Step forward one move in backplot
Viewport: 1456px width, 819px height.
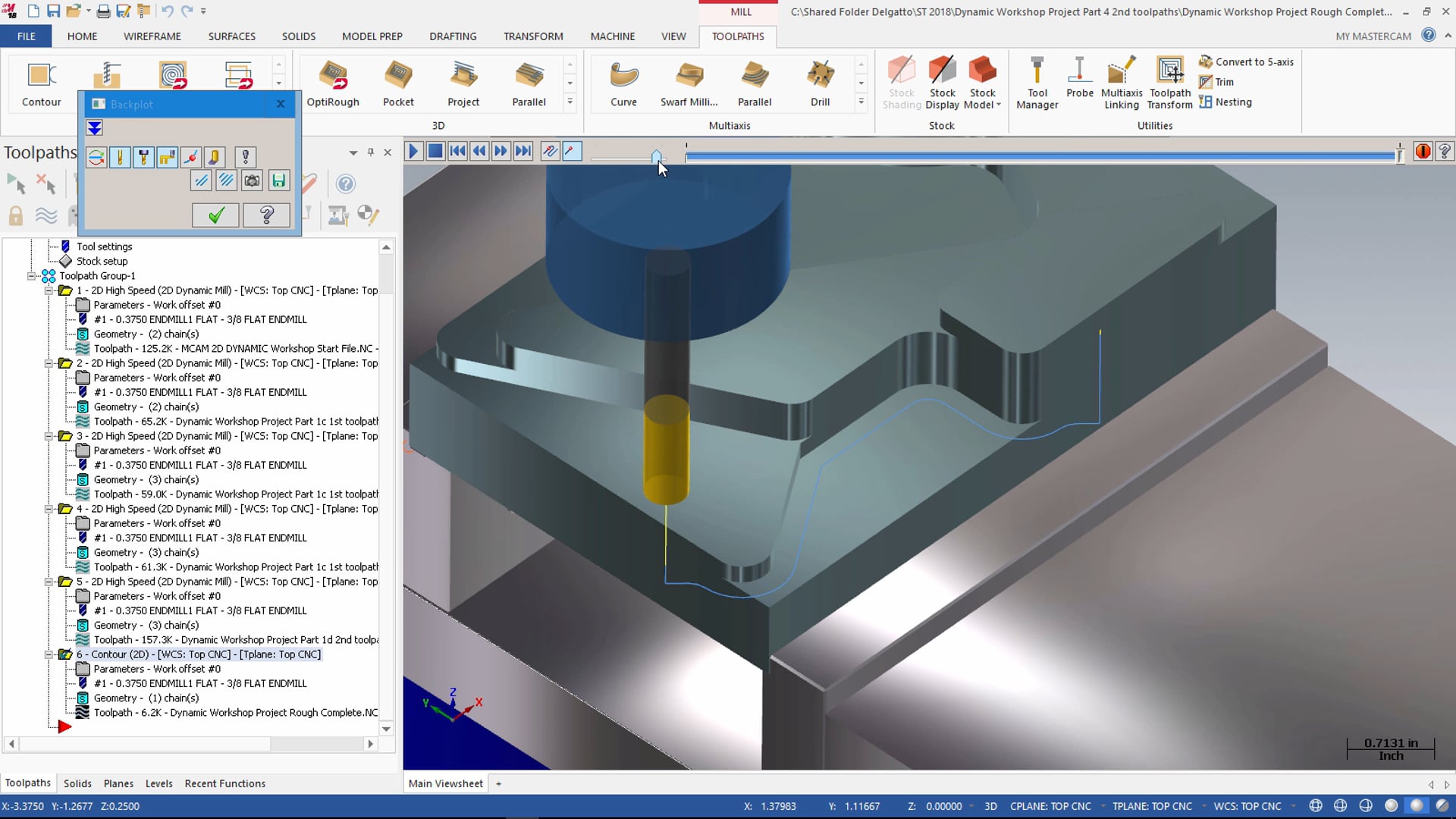coord(500,151)
